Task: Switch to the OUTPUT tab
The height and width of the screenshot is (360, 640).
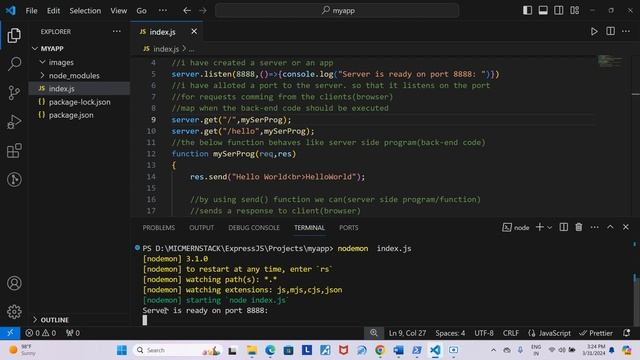Action: tap(201, 228)
